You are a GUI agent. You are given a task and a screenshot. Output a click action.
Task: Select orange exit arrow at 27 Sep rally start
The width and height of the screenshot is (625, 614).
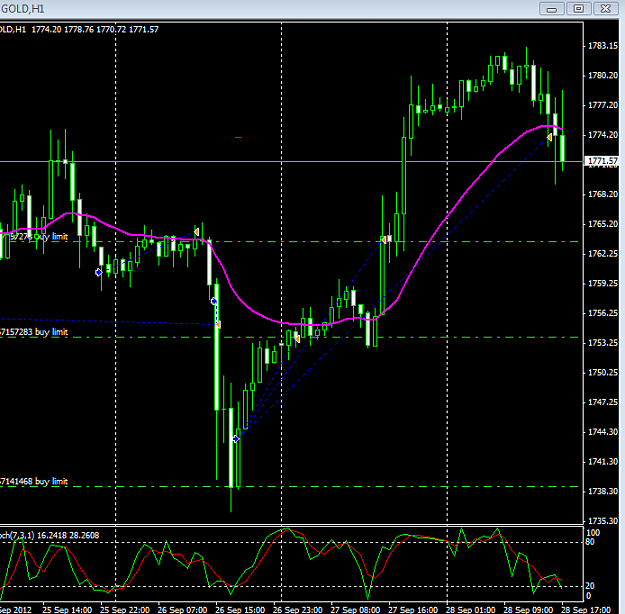tap(383, 240)
